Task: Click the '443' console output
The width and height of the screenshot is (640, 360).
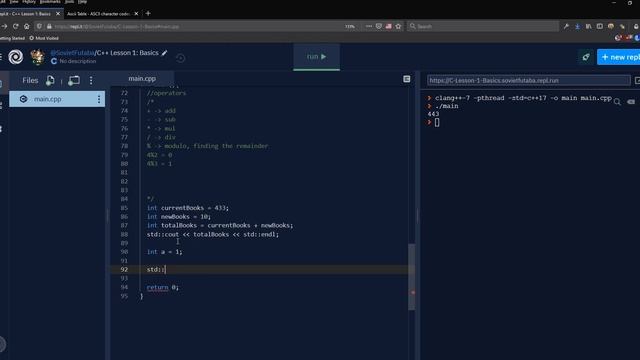Action: click(x=433, y=114)
